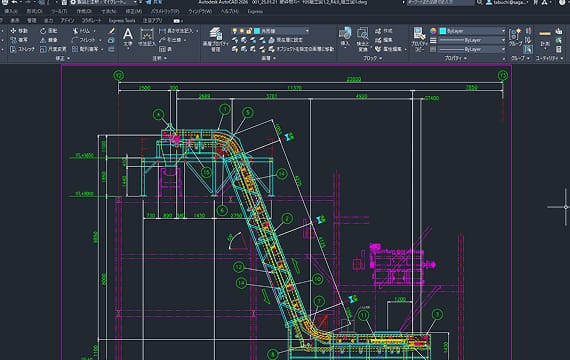Expand the Annotation (注釈) panel
This screenshot has height=360, width=570.
(160, 58)
